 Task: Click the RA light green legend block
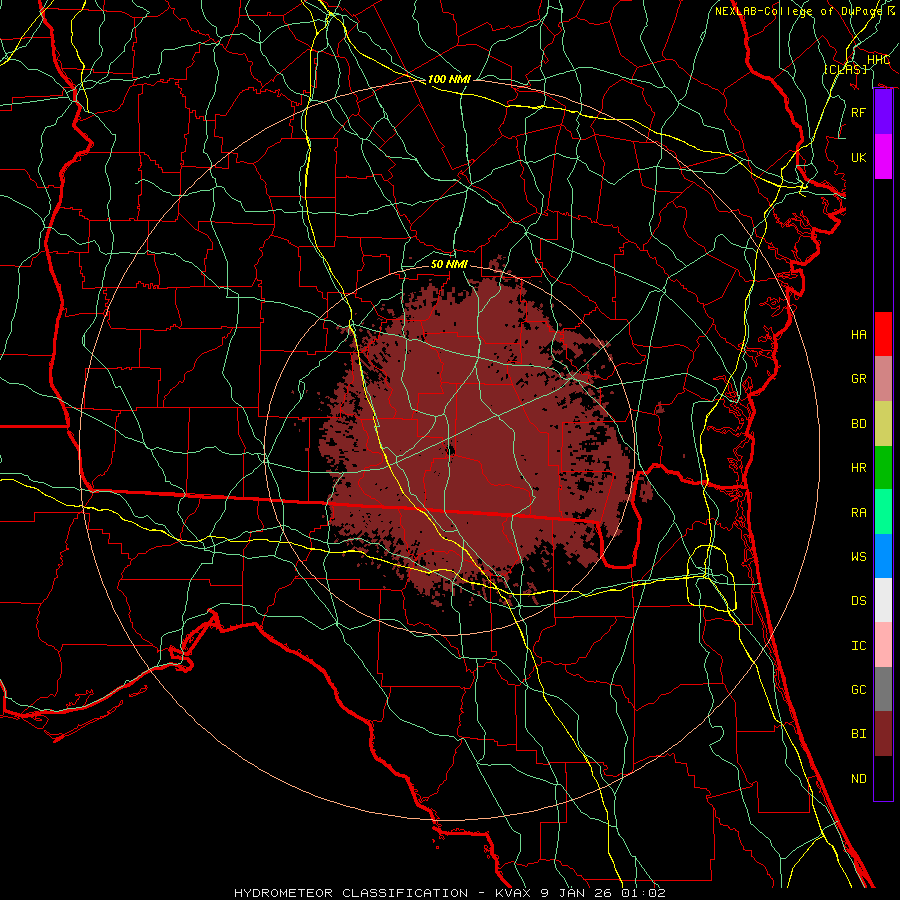pyautogui.click(x=883, y=512)
